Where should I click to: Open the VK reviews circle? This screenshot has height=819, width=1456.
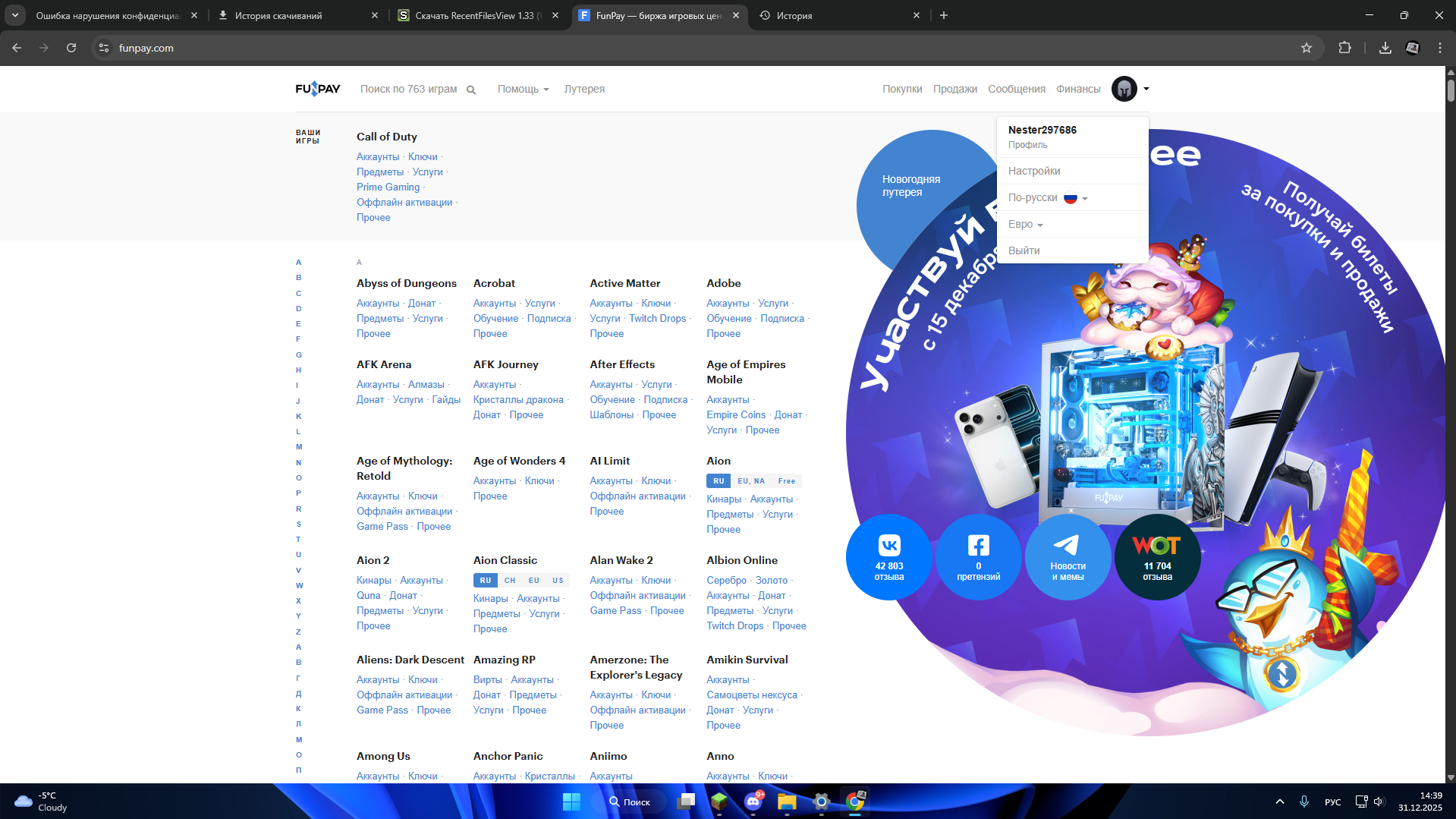pyautogui.click(x=889, y=557)
